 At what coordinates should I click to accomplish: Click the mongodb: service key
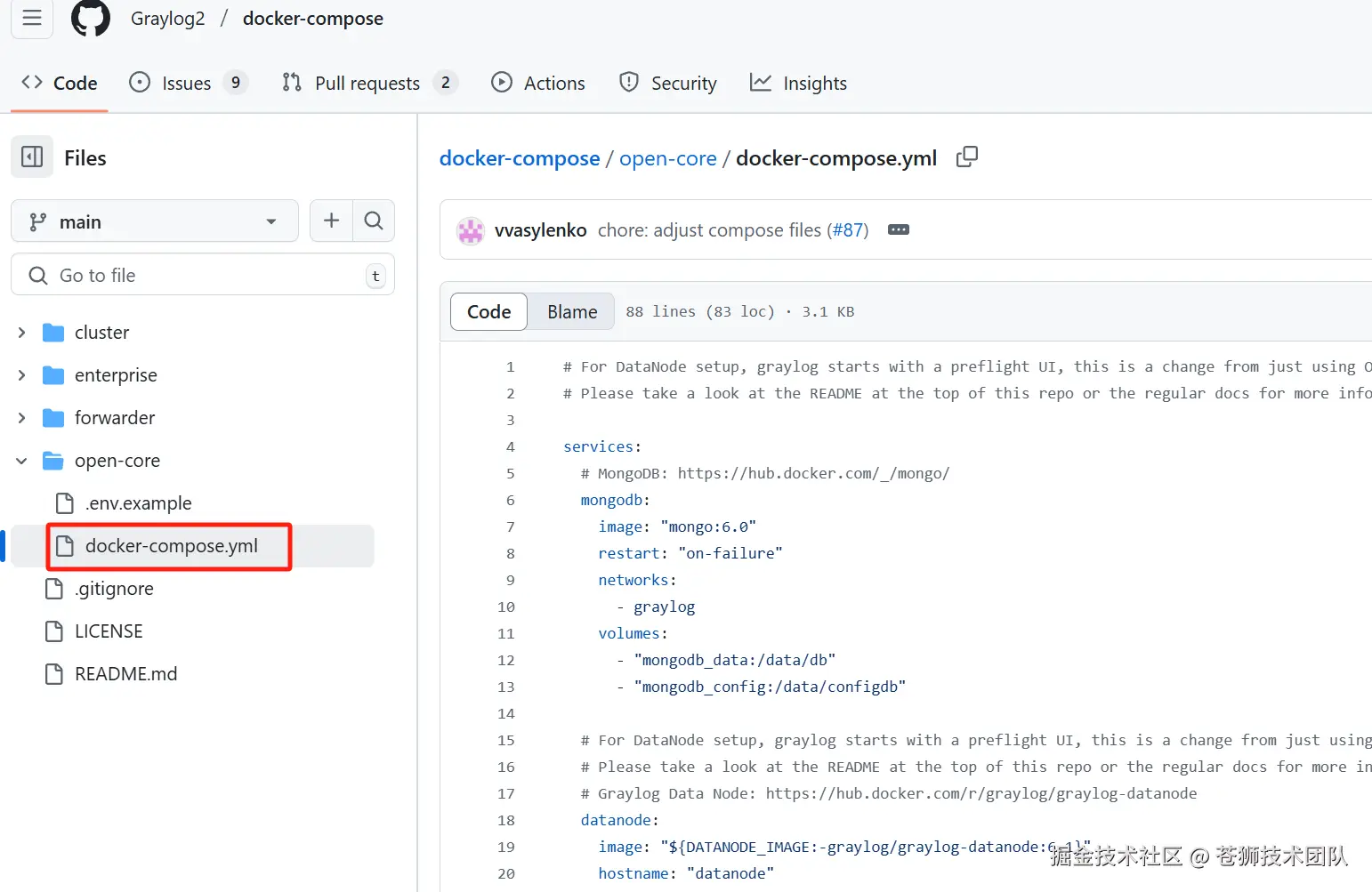[x=616, y=500]
